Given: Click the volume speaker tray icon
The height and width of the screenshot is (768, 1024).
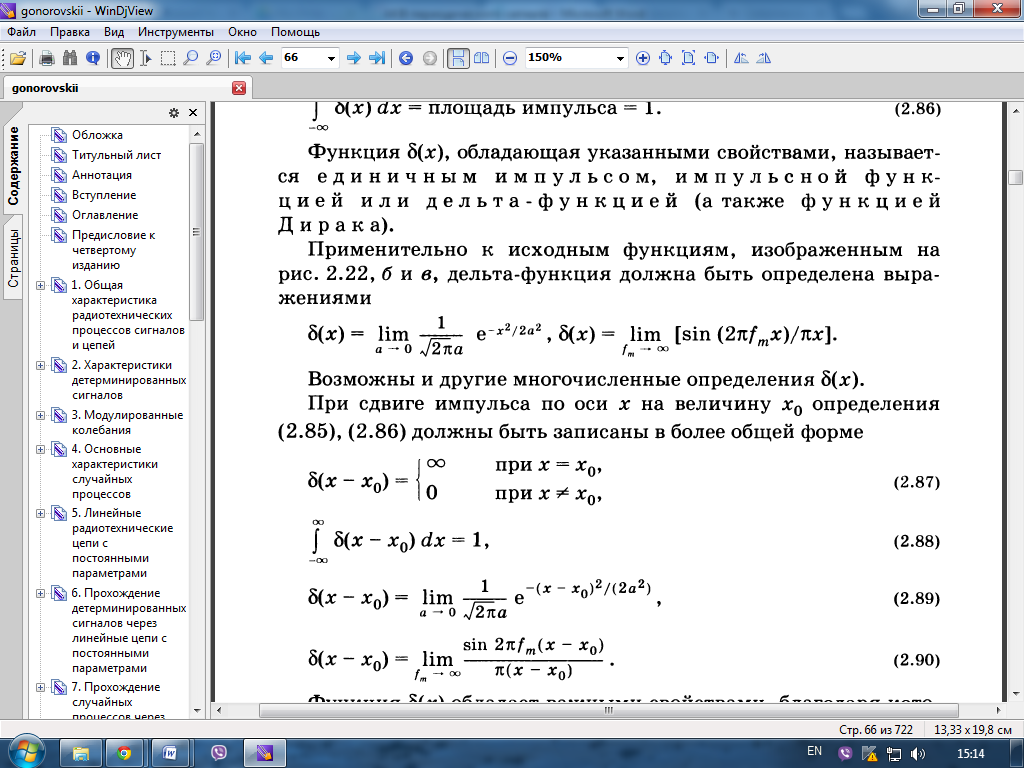Looking at the screenshot, I should click(917, 754).
